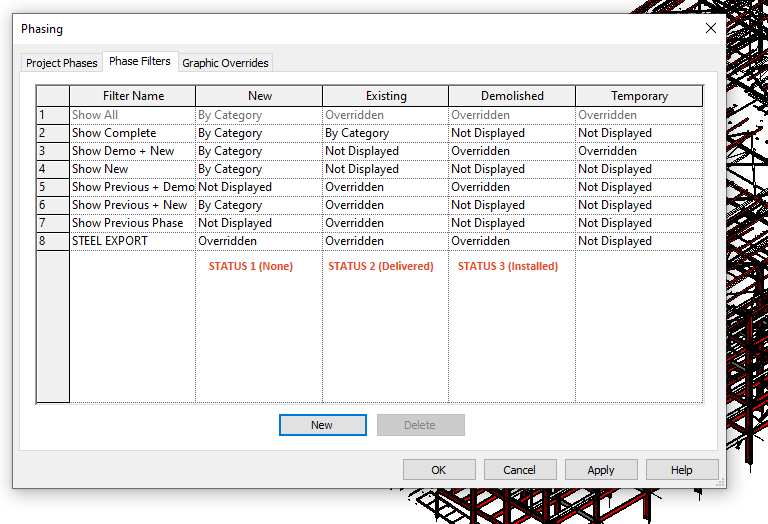
Task: Open Demolished setting for Show Complete
Action: click(512, 133)
